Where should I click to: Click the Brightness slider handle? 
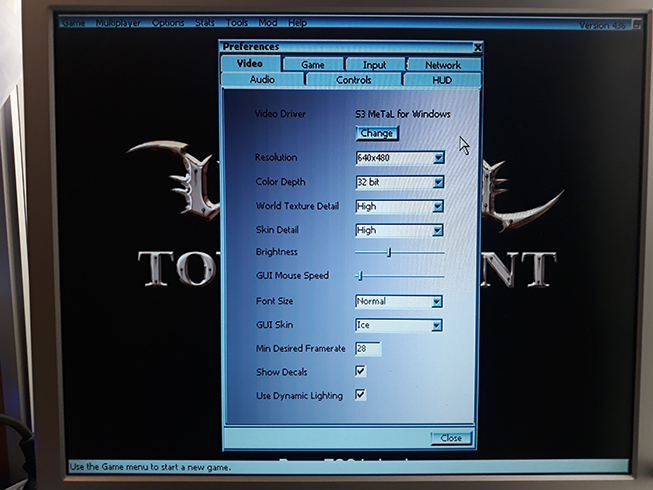(389, 252)
